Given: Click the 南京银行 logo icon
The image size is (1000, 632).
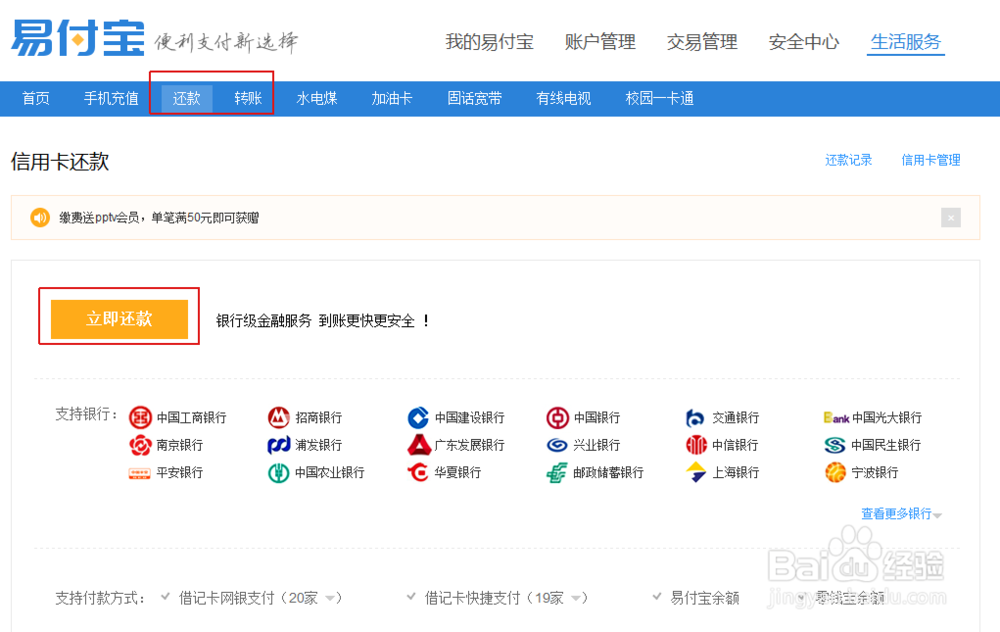Looking at the screenshot, I should click(140, 445).
